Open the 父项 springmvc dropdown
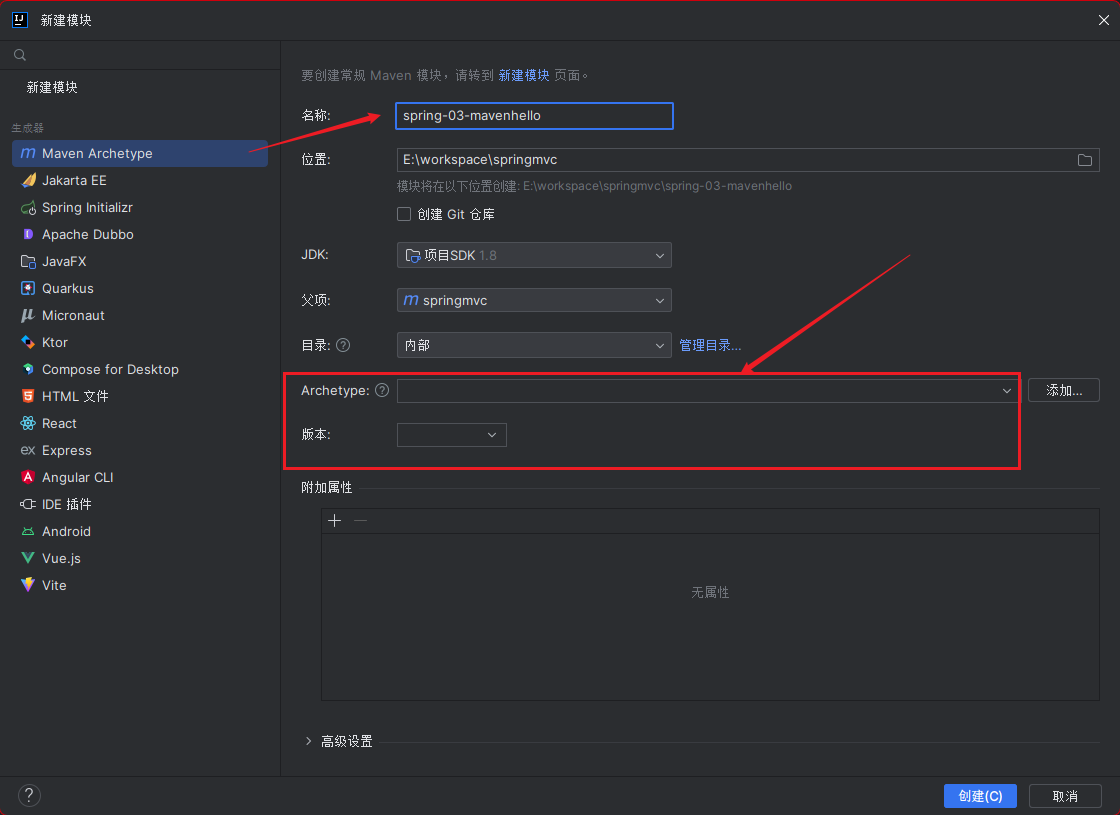The width and height of the screenshot is (1120, 815). pos(534,300)
